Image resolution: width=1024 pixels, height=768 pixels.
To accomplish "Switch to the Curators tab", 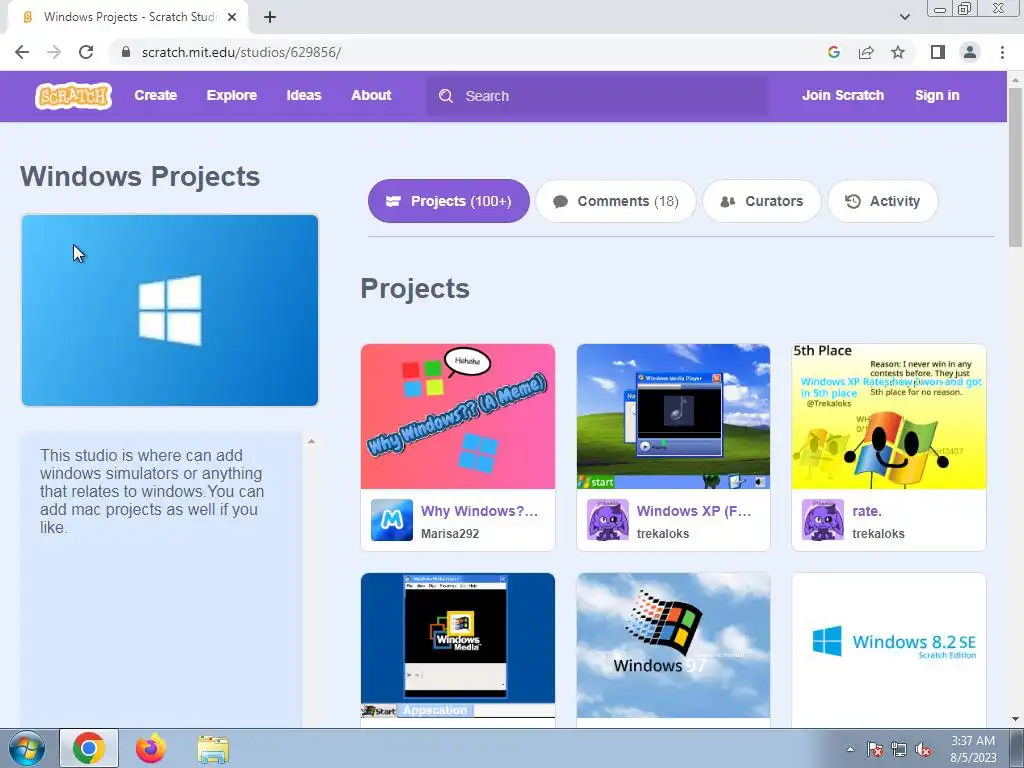I will tap(761, 201).
